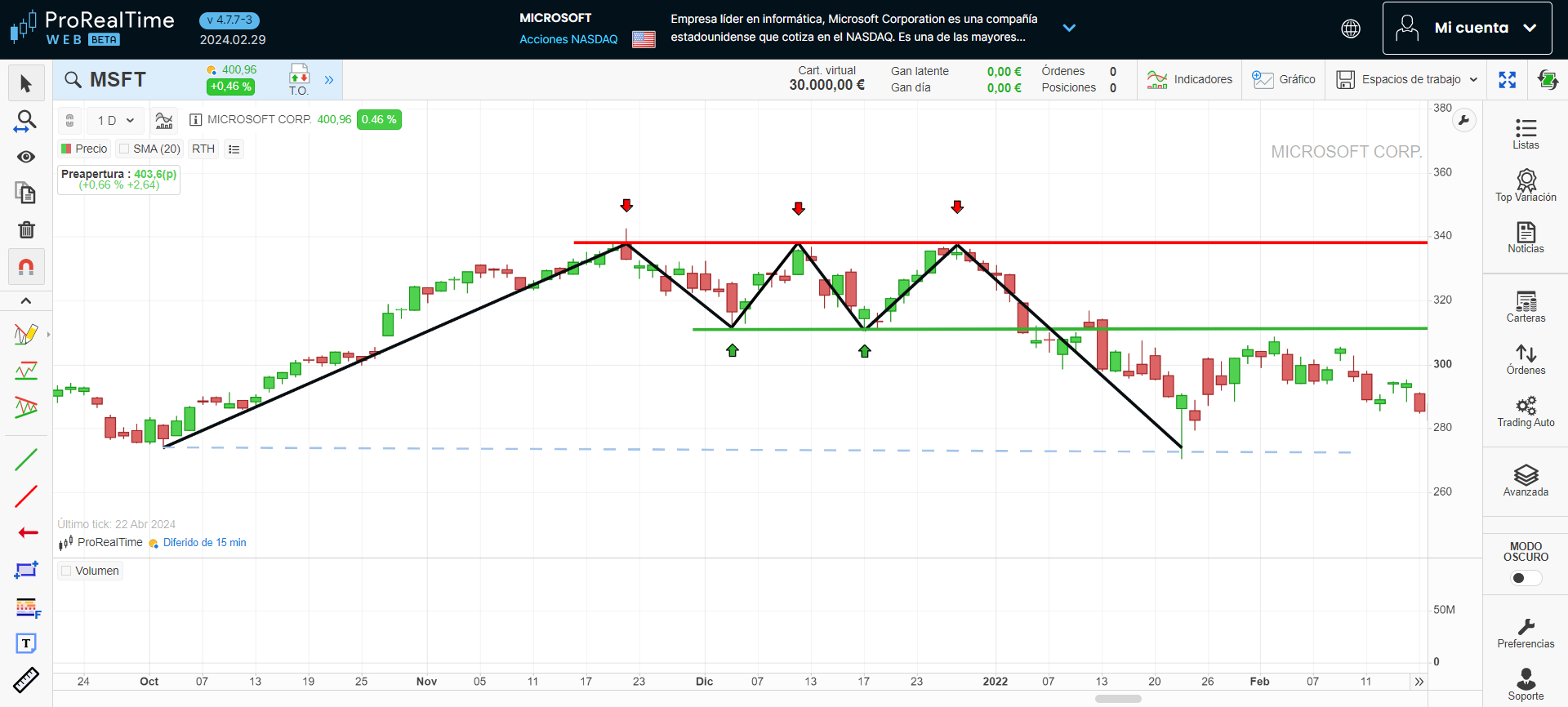Click the horizontal chart scrollbar thumb

point(1118,699)
